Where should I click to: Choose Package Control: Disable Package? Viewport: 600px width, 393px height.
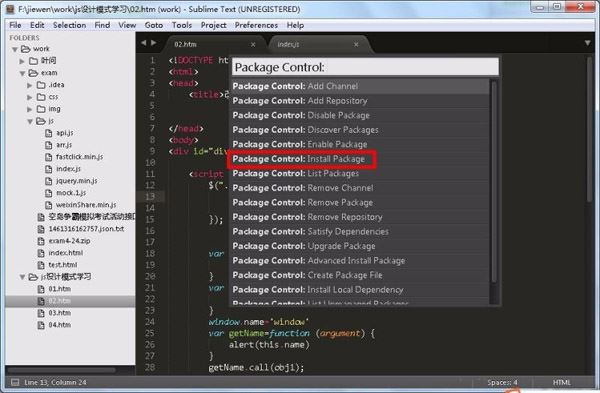(x=360, y=115)
